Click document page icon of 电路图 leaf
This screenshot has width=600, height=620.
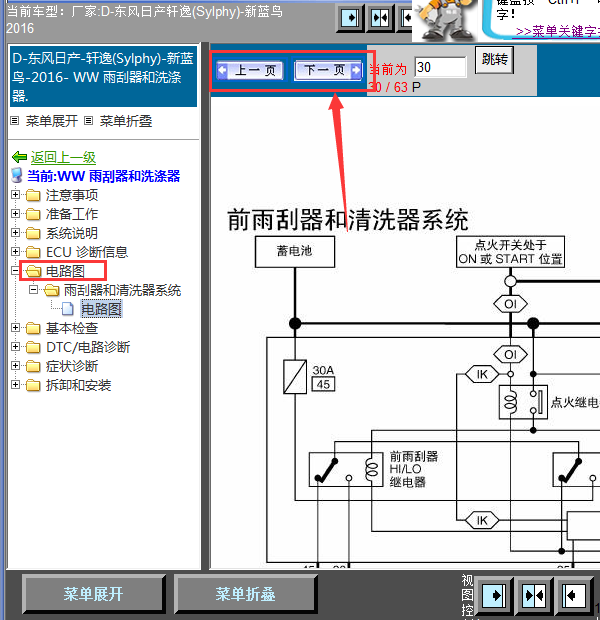68,309
